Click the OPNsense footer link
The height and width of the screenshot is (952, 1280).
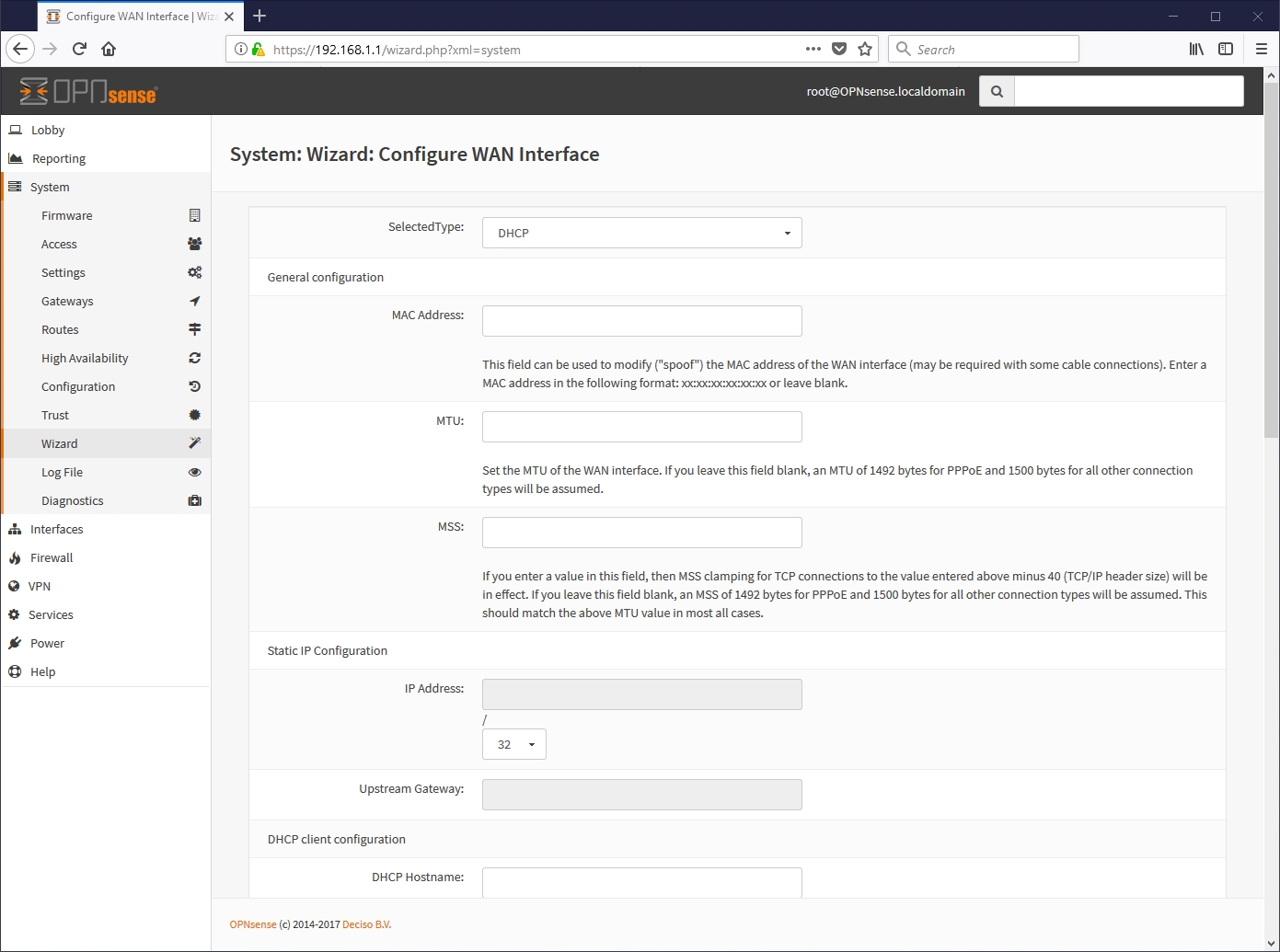coord(253,925)
